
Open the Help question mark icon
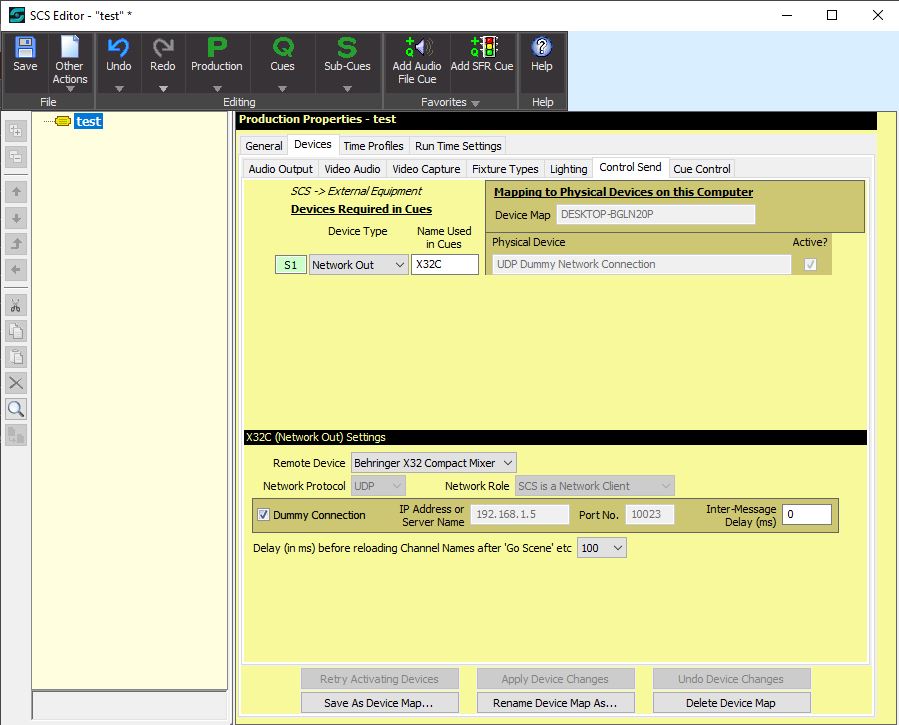pyautogui.click(x=541, y=48)
